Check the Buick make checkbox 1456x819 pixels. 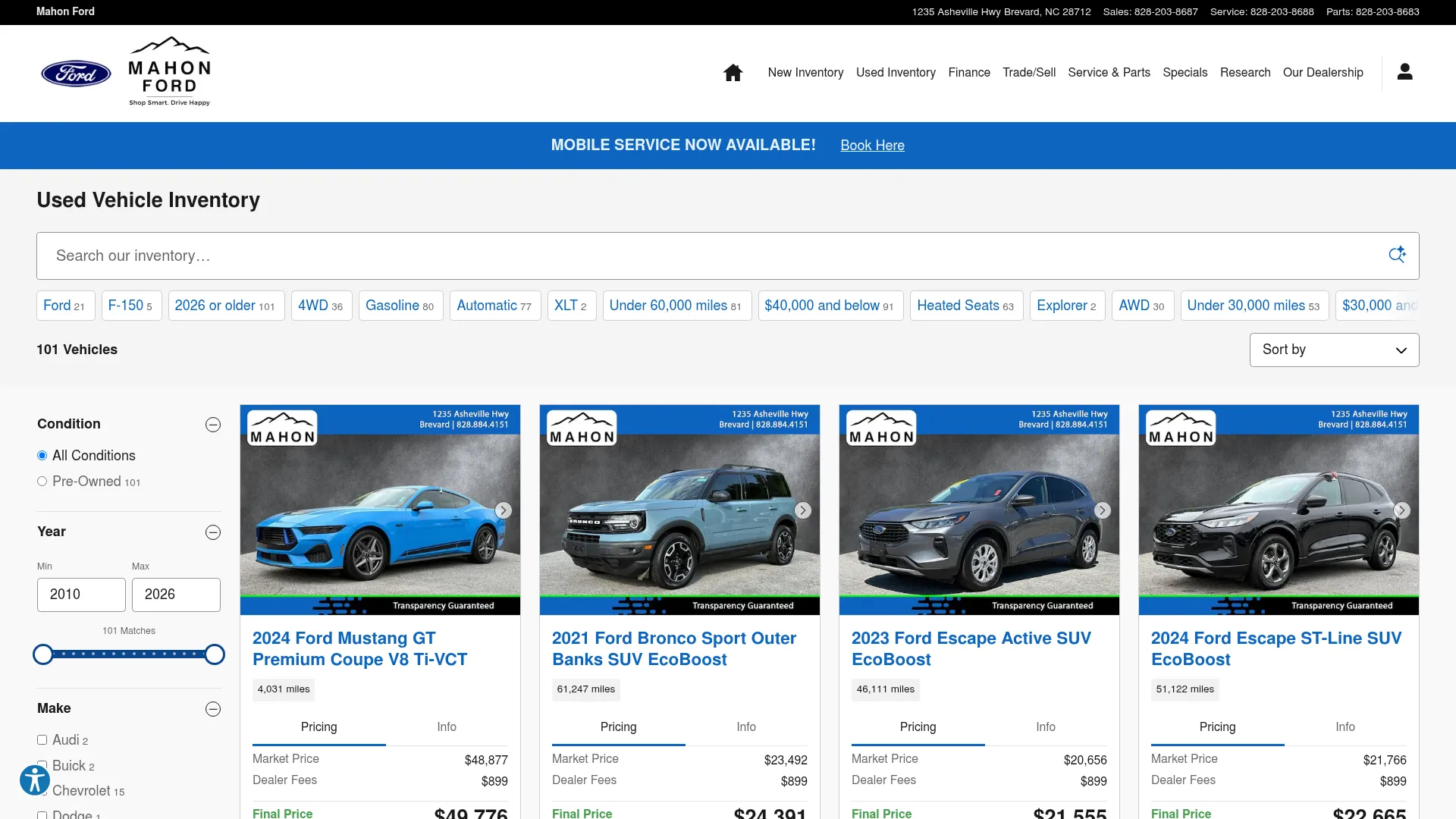click(42, 766)
